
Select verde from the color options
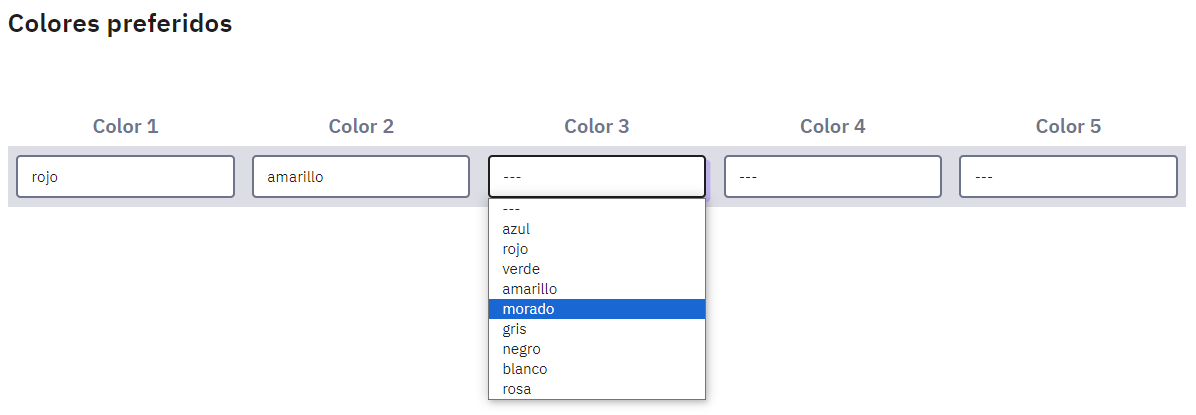(x=597, y=269)
